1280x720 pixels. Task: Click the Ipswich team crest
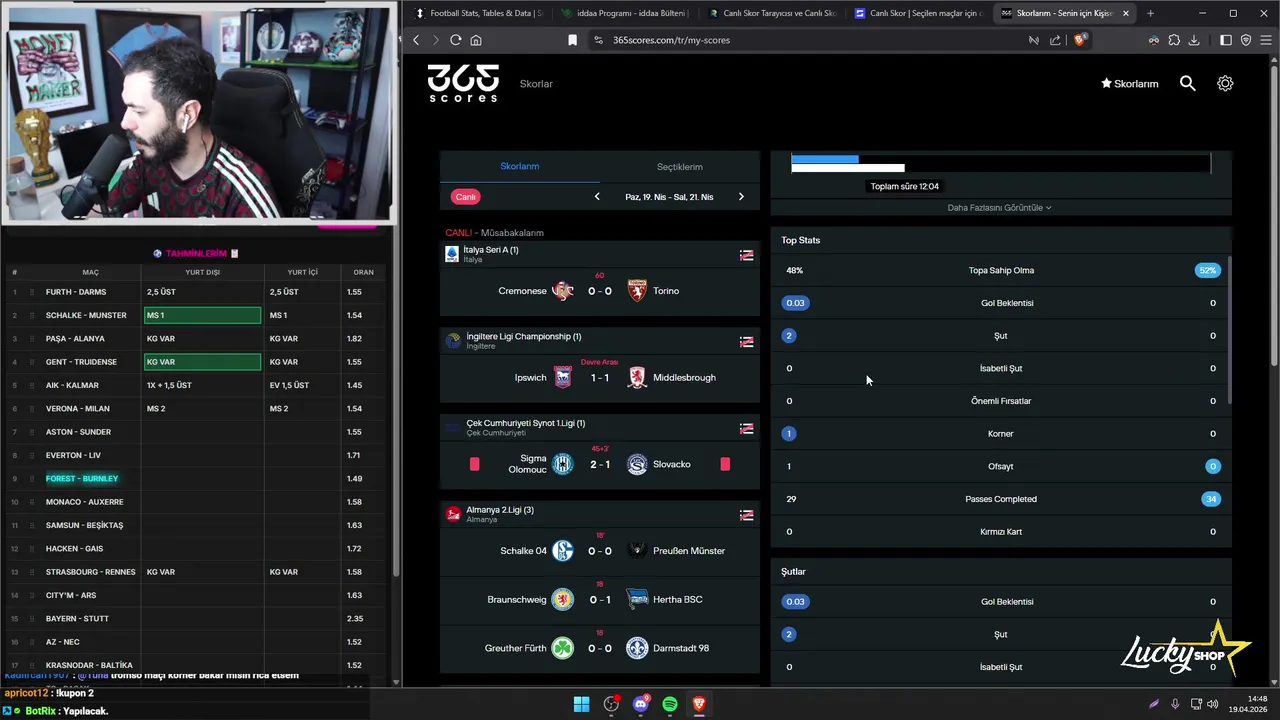[x=563, y=378]
